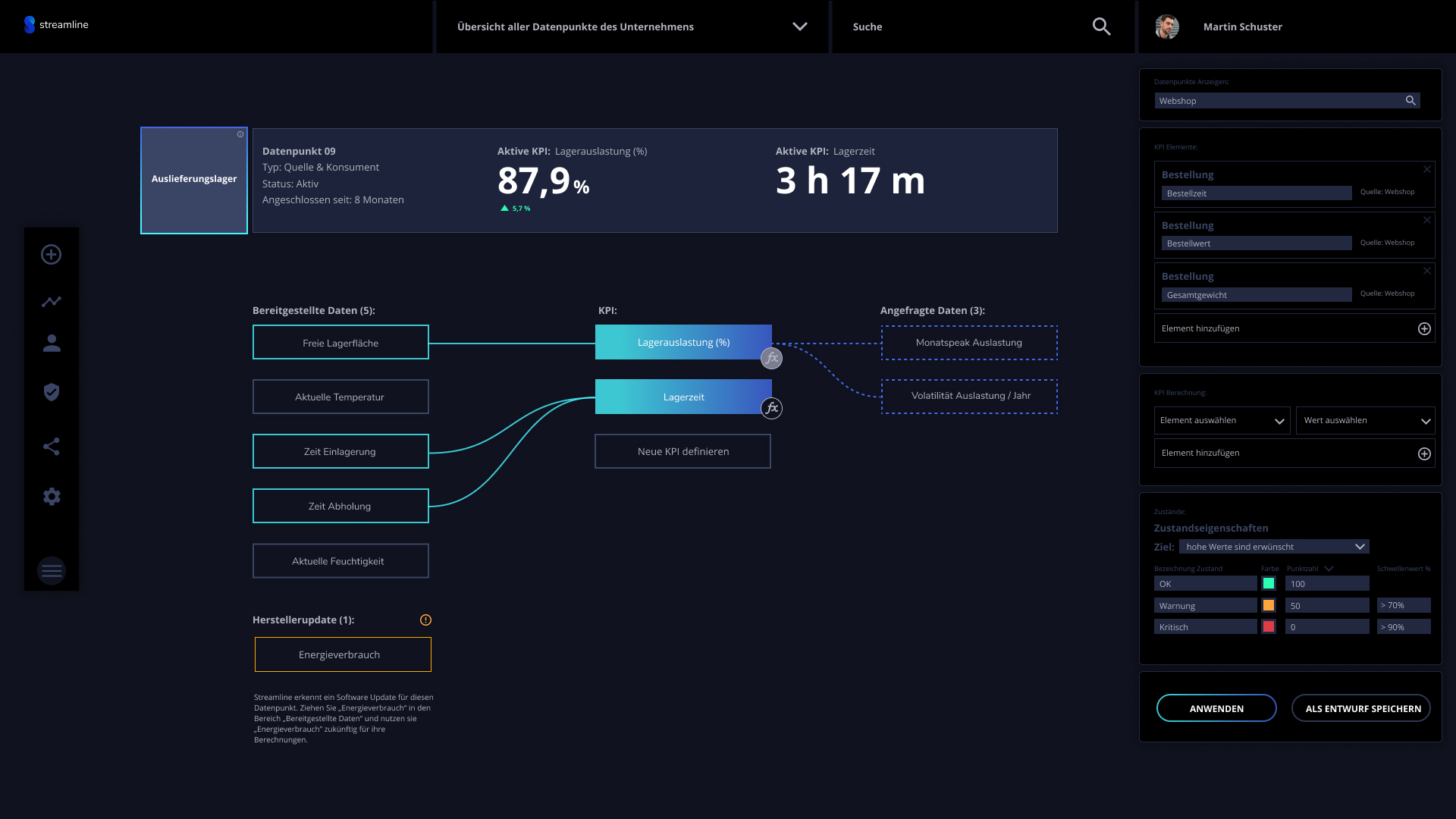Click the red Kritisch color swatch
Image resolution: width=1456 pixels, height=819 pixels.
tap(1268, 626)
